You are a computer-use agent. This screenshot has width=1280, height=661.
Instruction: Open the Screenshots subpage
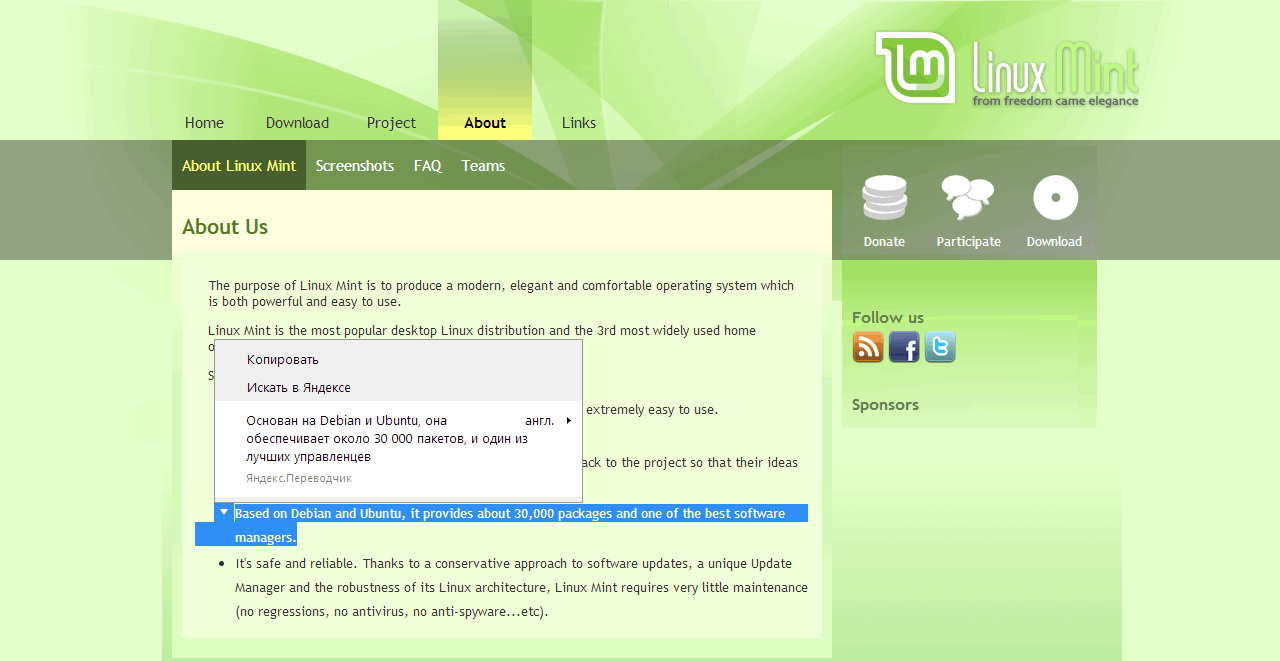355,166
